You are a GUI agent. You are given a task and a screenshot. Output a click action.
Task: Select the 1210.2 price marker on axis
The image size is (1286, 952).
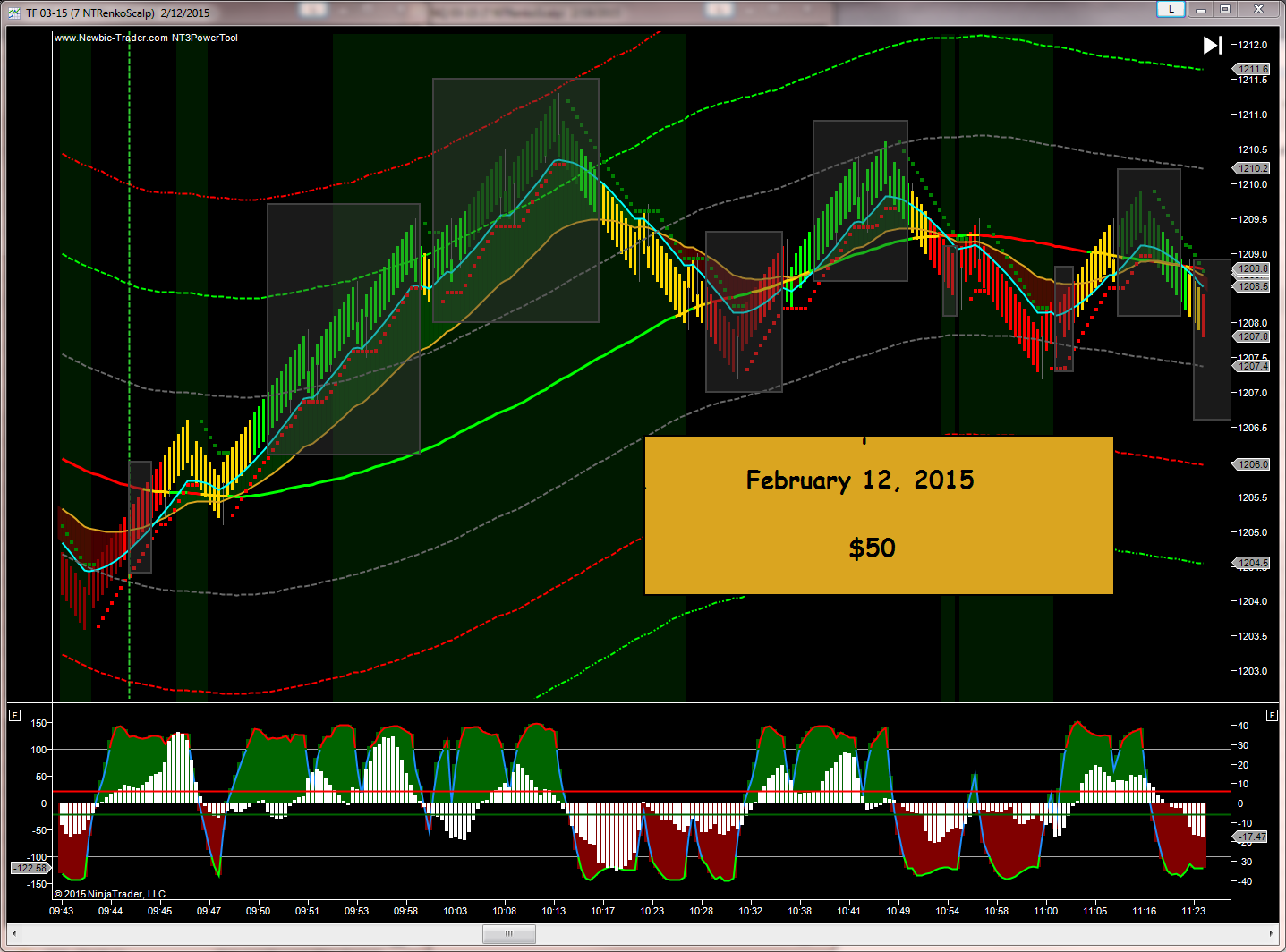[x=1253, y=168]
